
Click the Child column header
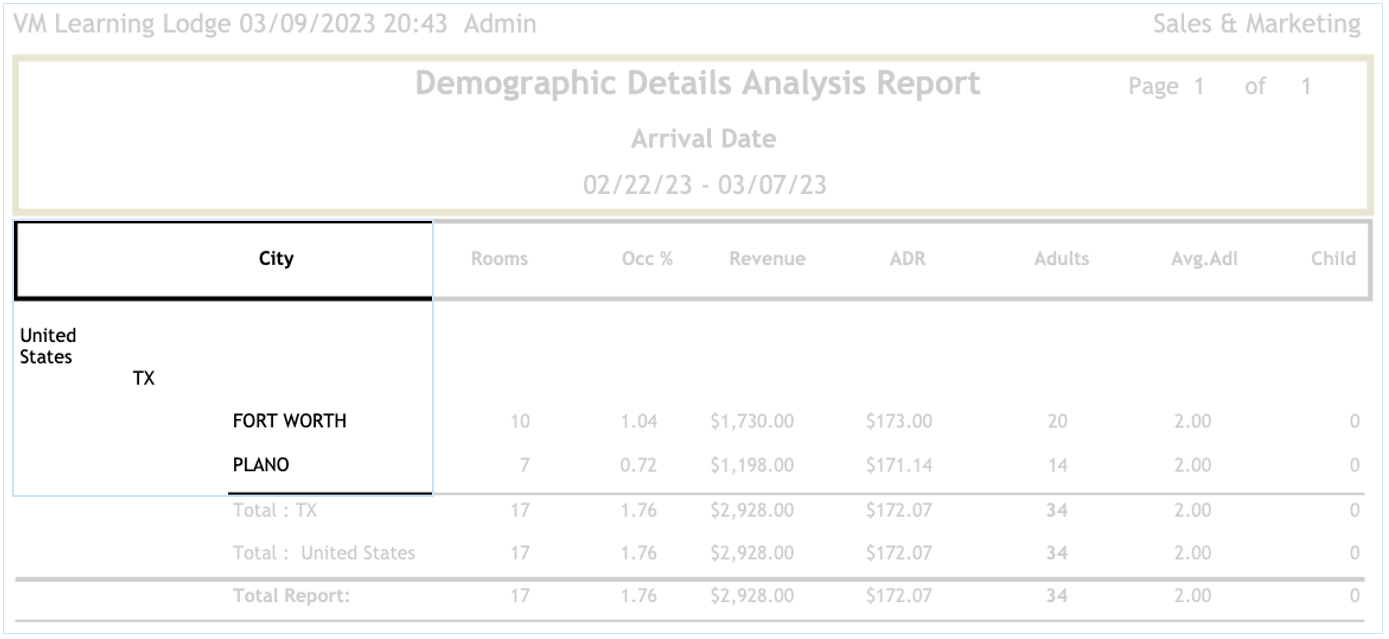[1333, 259]
